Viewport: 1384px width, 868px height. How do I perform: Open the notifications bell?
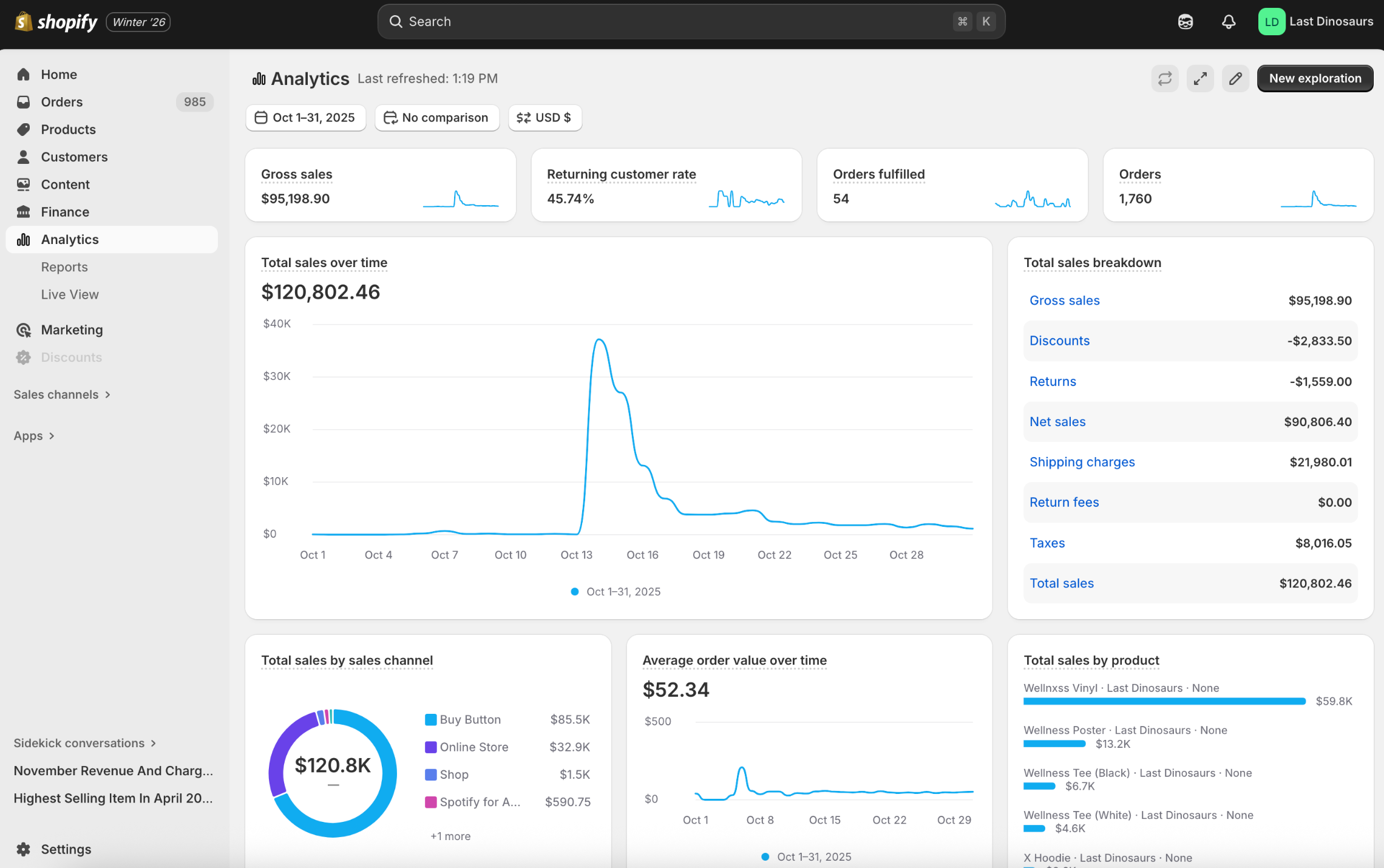1228,22
